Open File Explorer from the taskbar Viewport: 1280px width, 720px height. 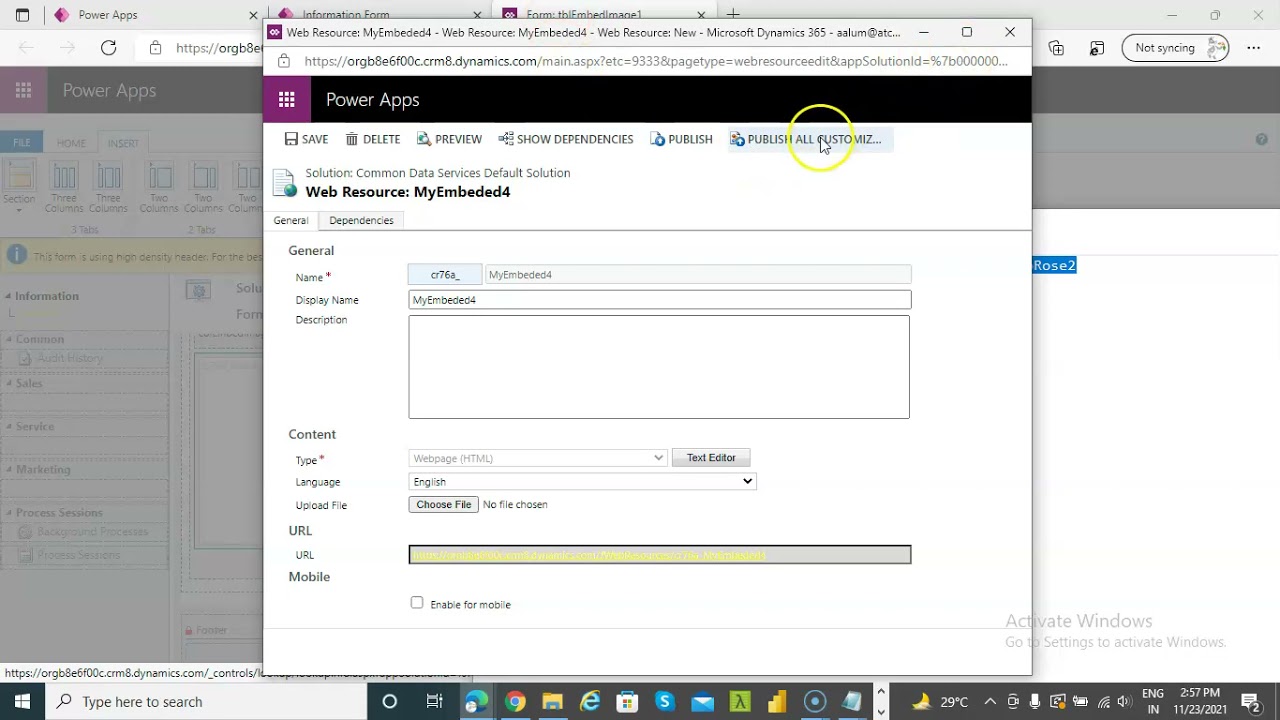click(x=552, y=701)
